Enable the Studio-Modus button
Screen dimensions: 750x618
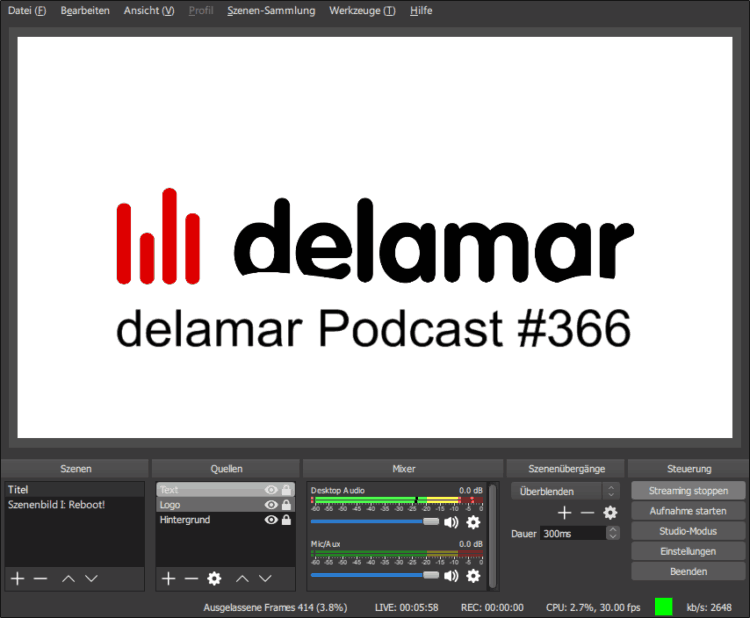pyautogui.click(x=688, y=531)
